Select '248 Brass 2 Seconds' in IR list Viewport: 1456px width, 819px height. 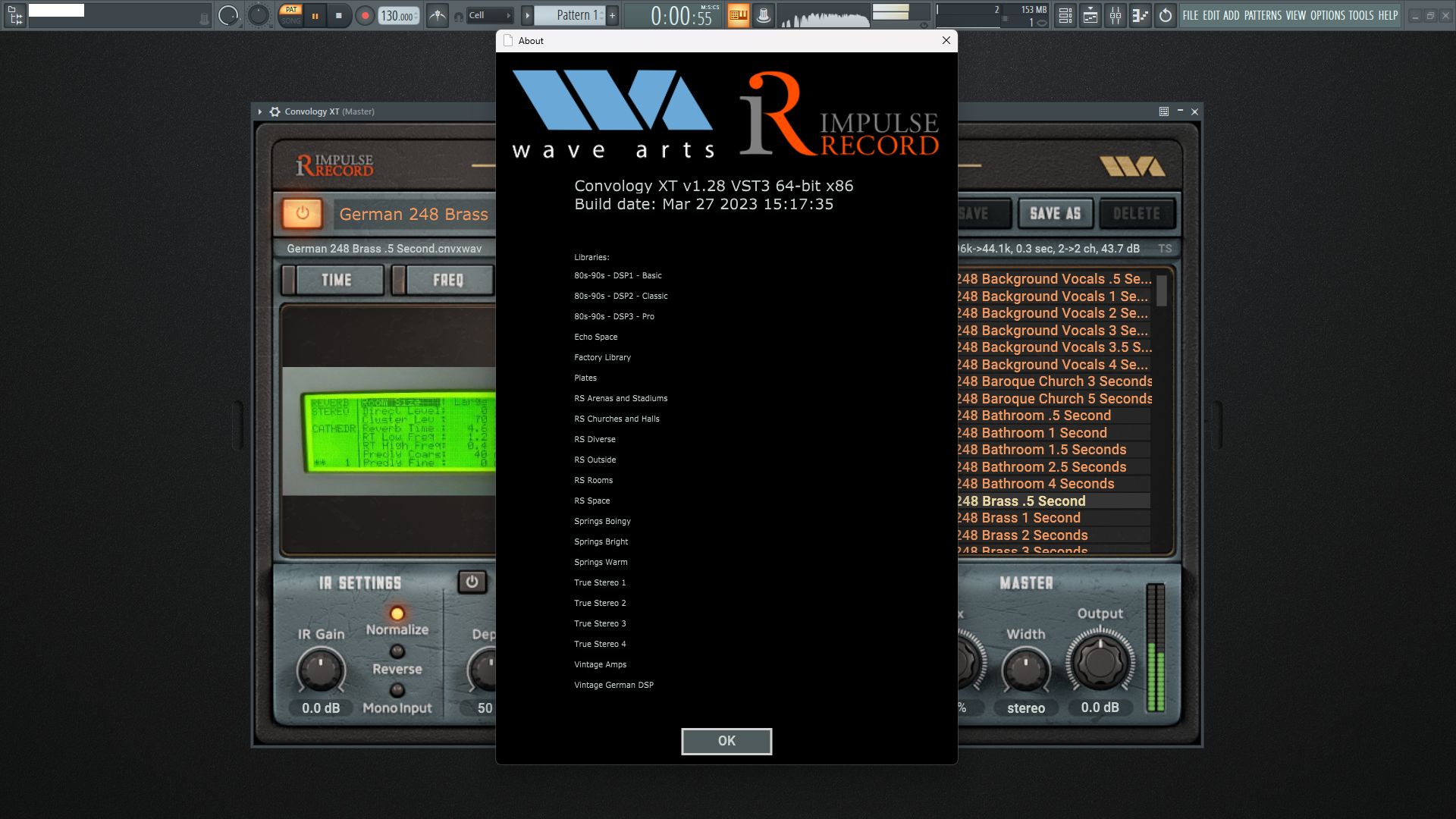point(1053,535)
